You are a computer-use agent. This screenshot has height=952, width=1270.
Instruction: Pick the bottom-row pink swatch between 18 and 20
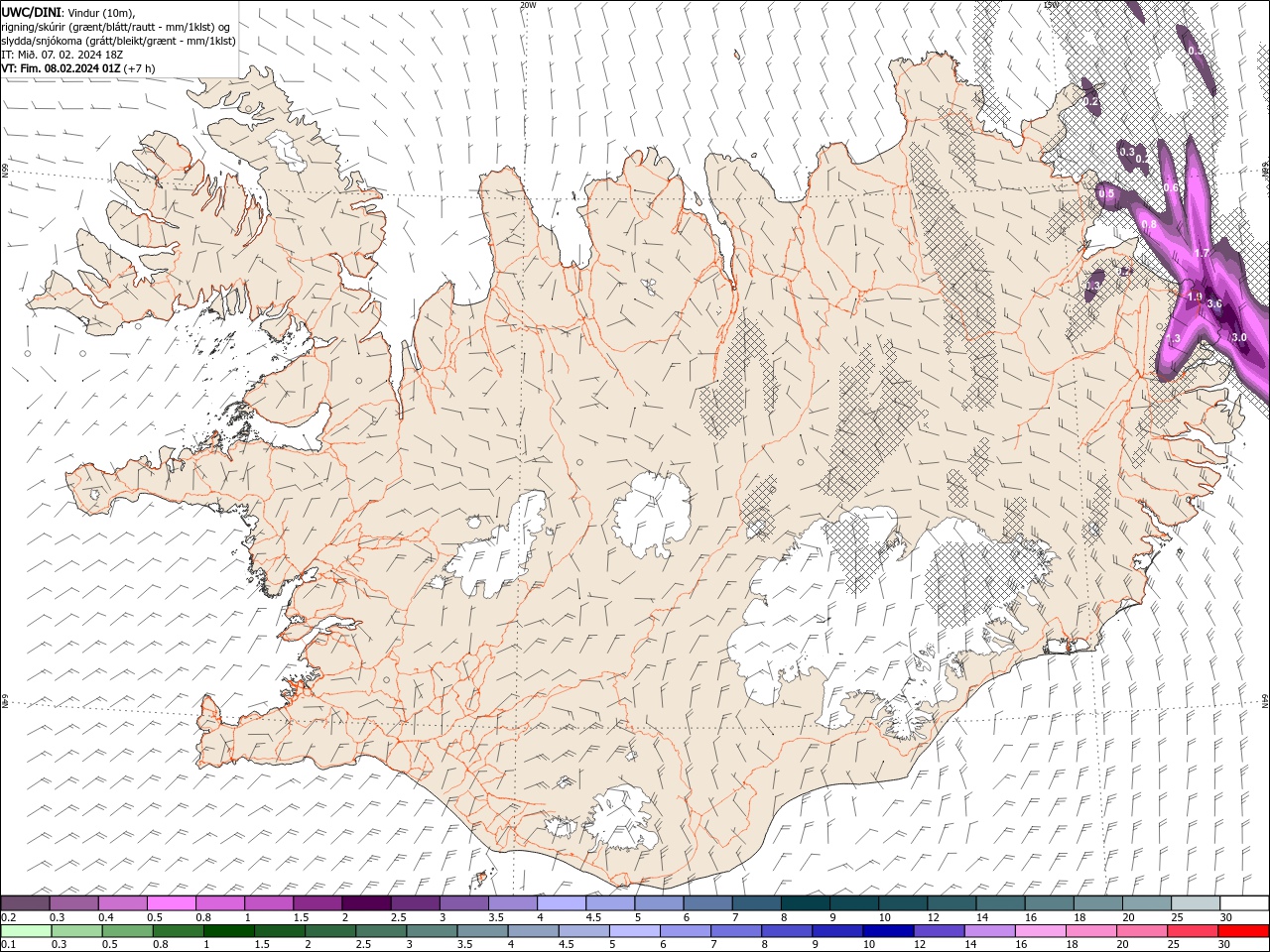point(1091,930)
